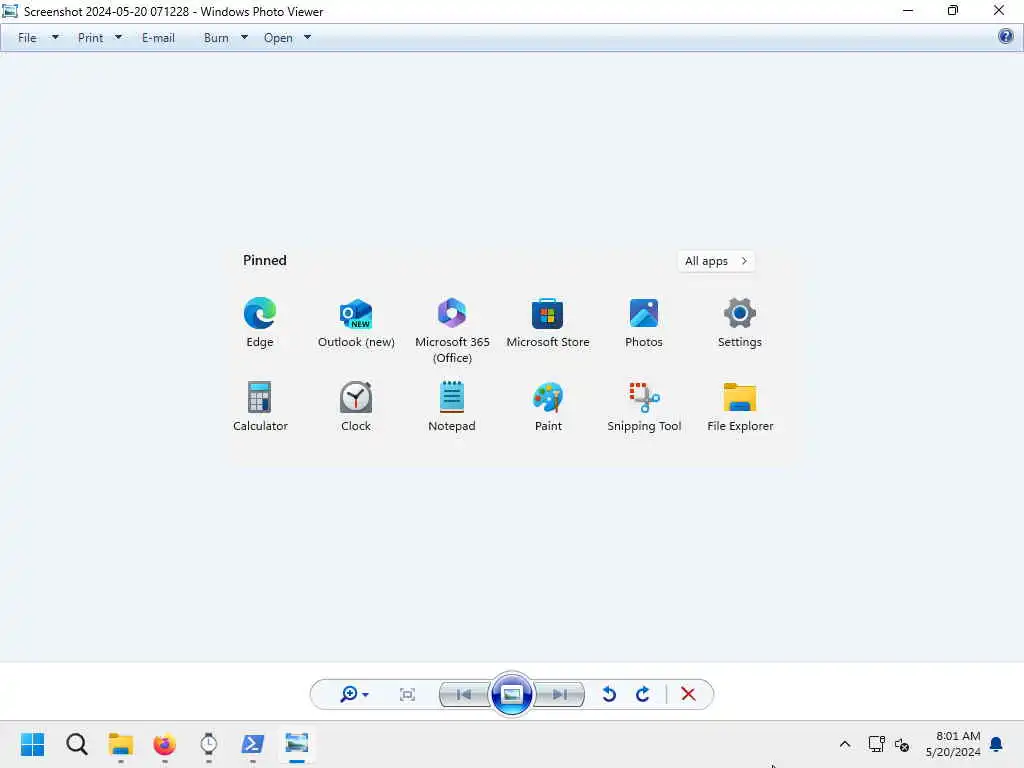Screen dimensions: 1024x768
Task: Click the File Explorer icon in image
Action: pos(740,397)
